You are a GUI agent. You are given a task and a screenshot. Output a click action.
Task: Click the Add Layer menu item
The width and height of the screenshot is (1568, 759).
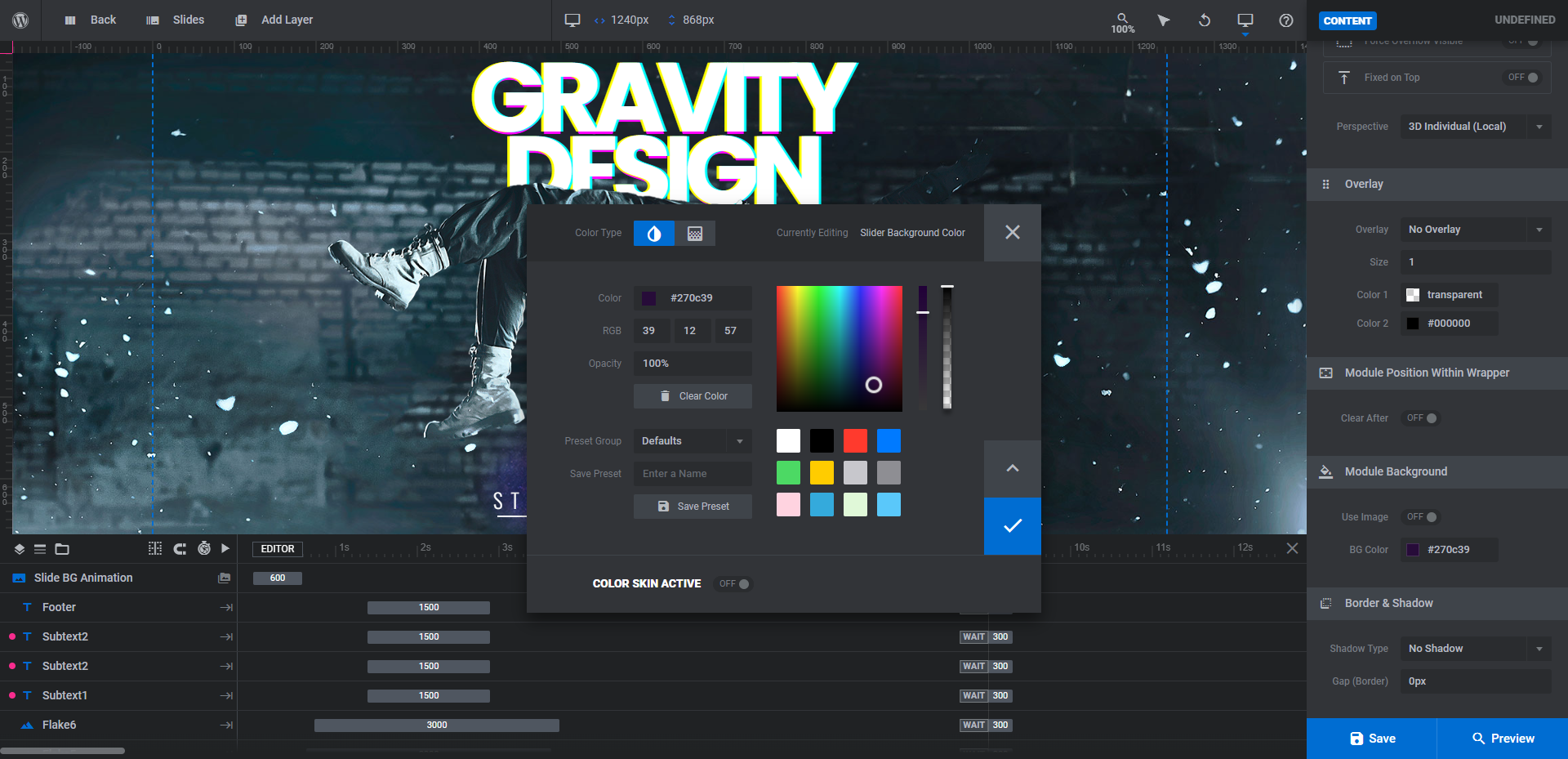coord(274,20)
